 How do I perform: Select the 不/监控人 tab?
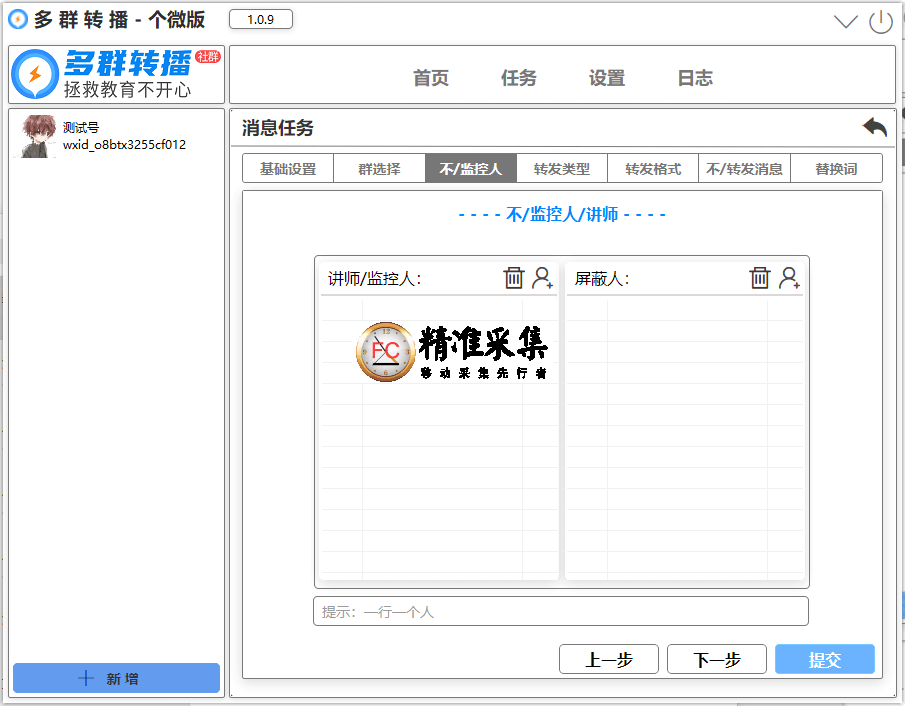(x=470, y=169)
